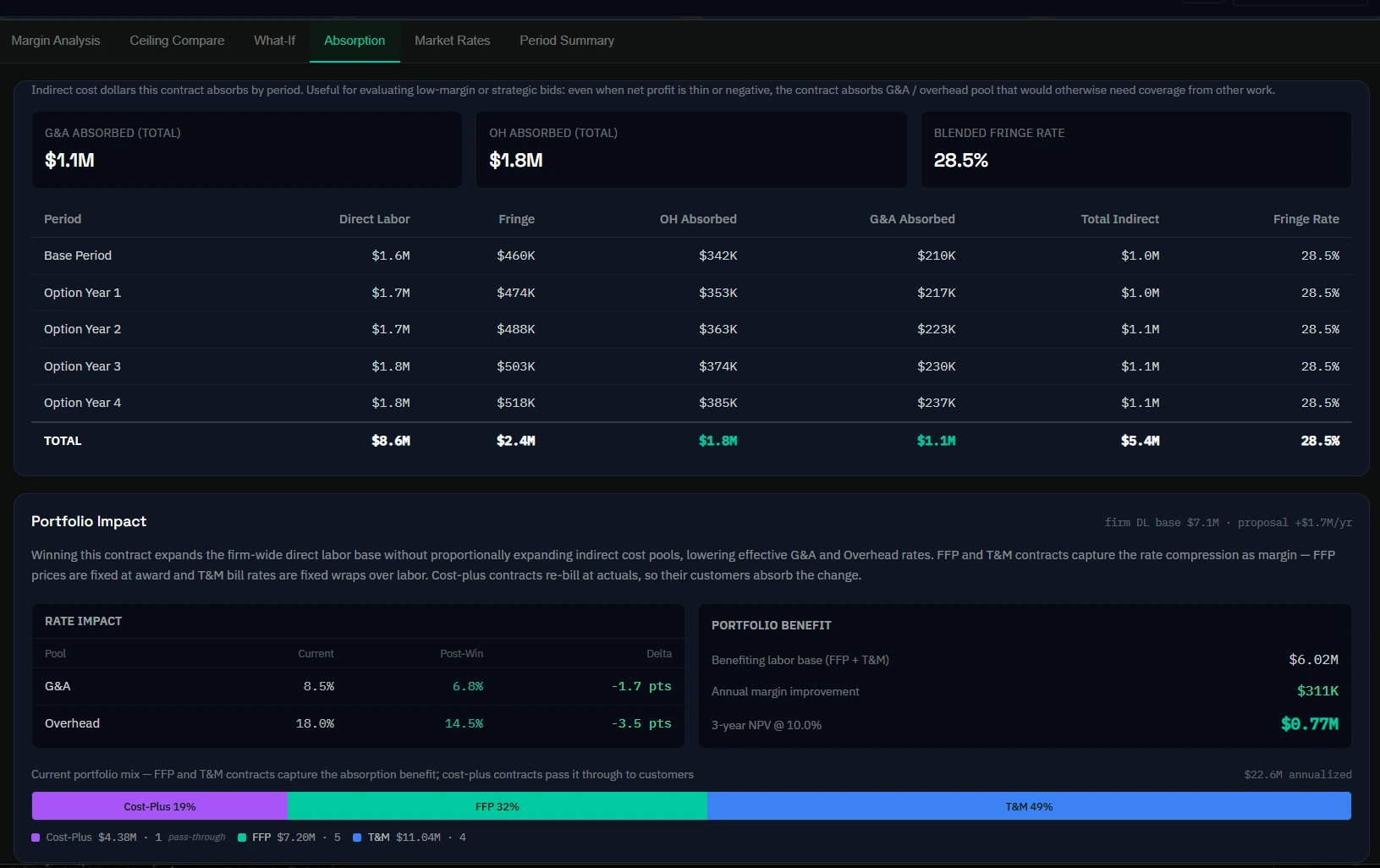The image size is (1380, 868).
Task: Click the G&A Absorbed (Total) card
Action: (247, 150)
